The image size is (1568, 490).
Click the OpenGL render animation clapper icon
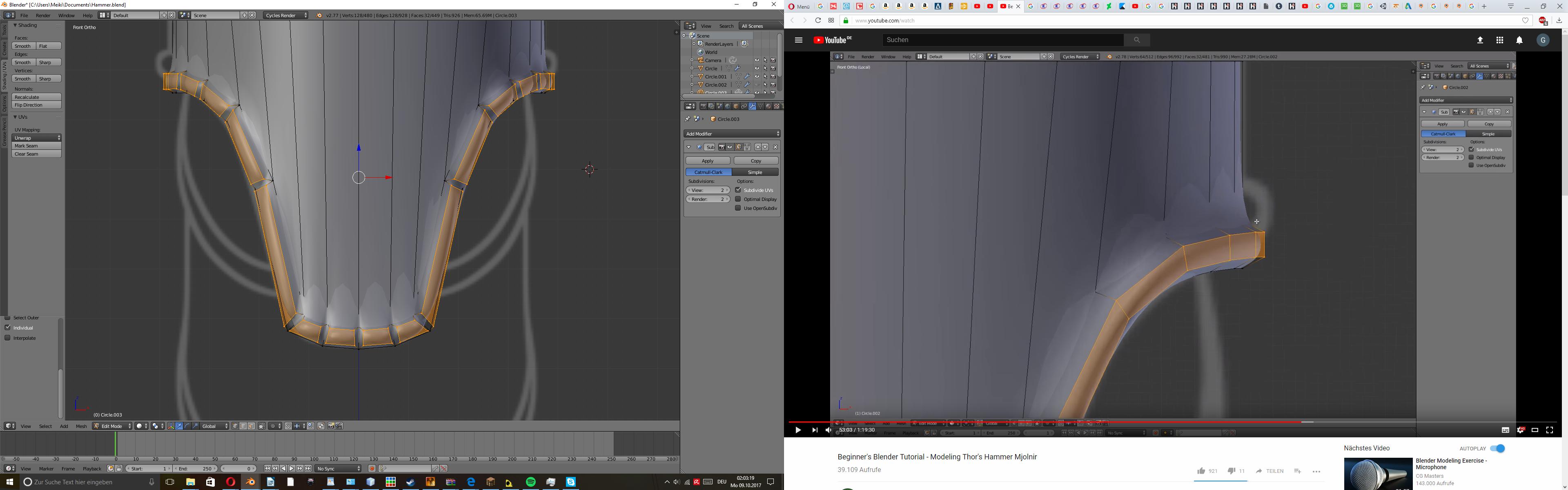339,426
